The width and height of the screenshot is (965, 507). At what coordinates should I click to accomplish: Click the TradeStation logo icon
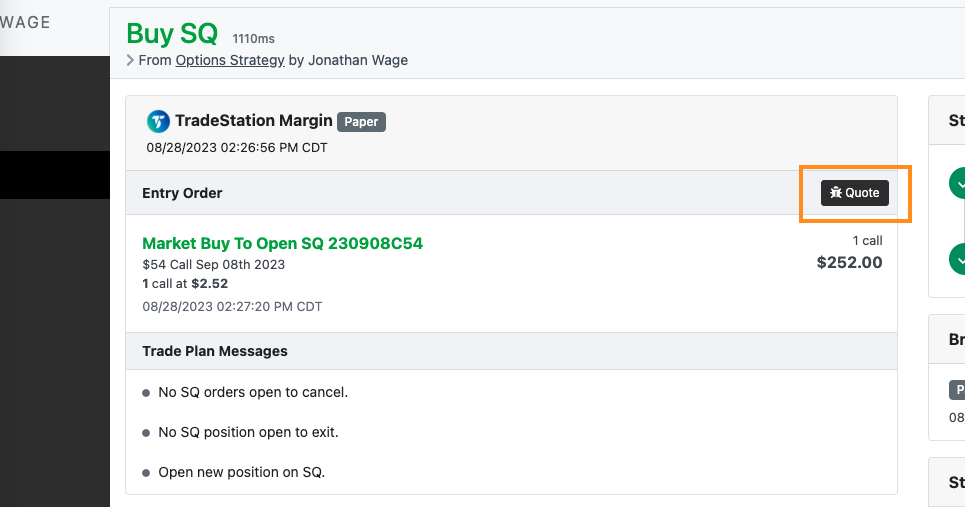coord(158,121)
